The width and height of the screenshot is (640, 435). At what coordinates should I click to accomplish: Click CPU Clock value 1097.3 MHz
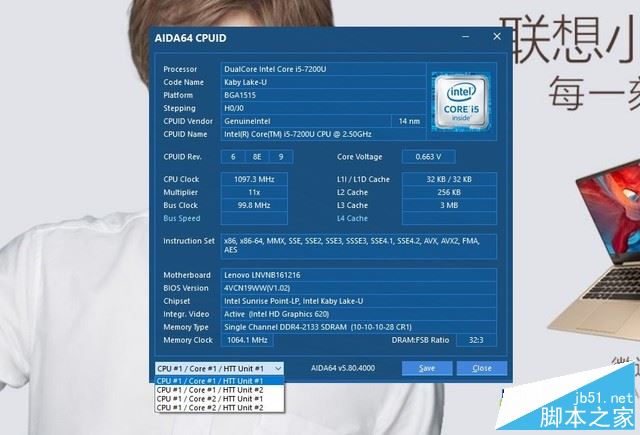[254, 179]
